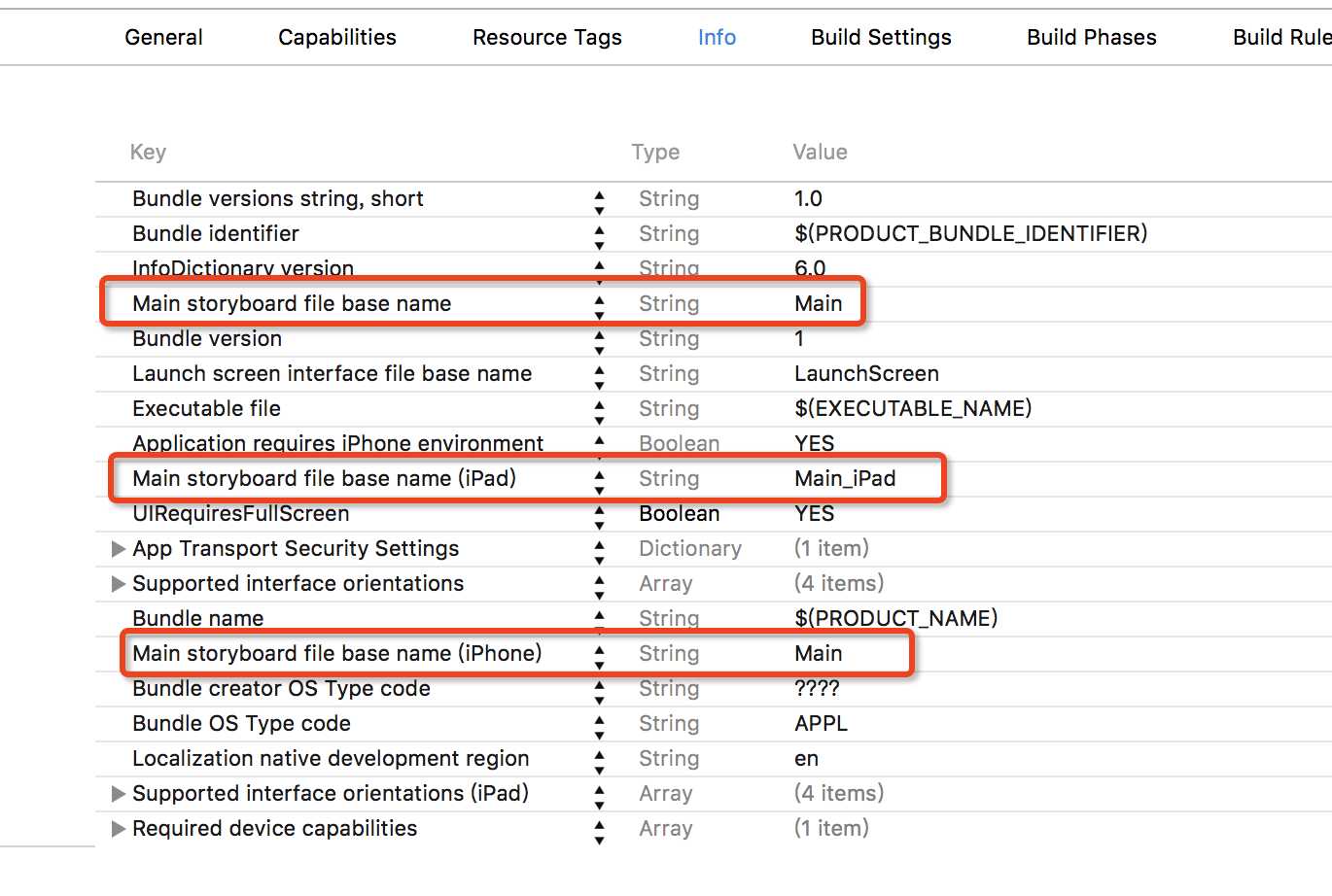
Task: Switch to the General tab
Action: coord(163,38)
